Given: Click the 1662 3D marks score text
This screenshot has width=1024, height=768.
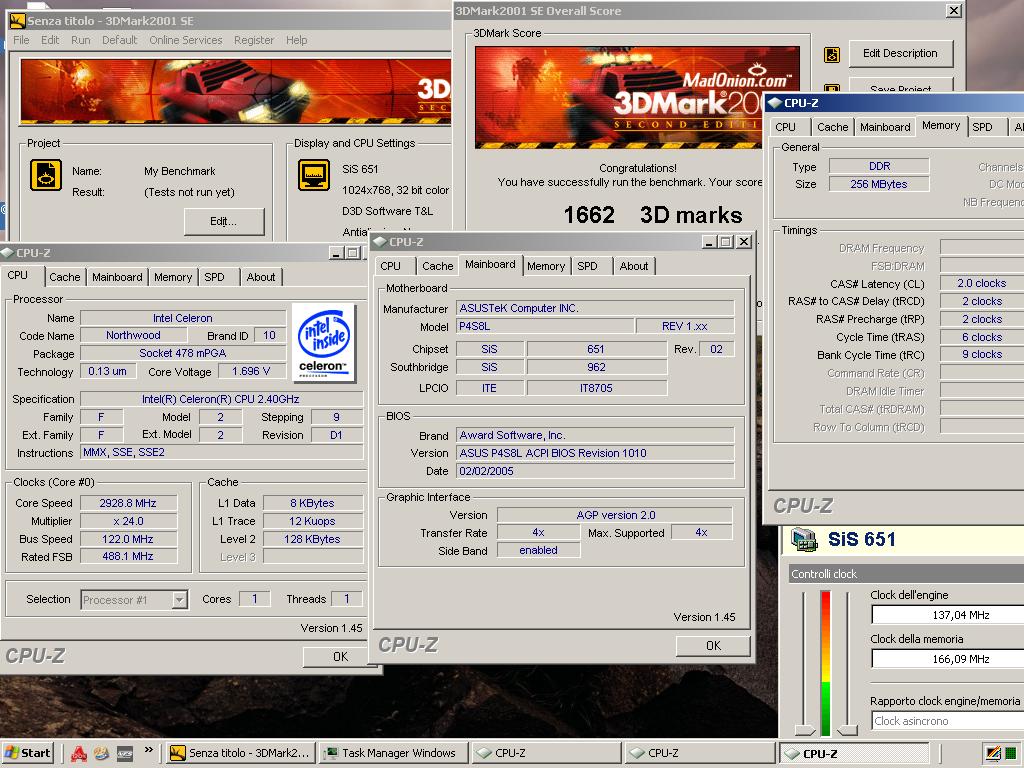Looking at the screenshot, I should tap(653, 215).
